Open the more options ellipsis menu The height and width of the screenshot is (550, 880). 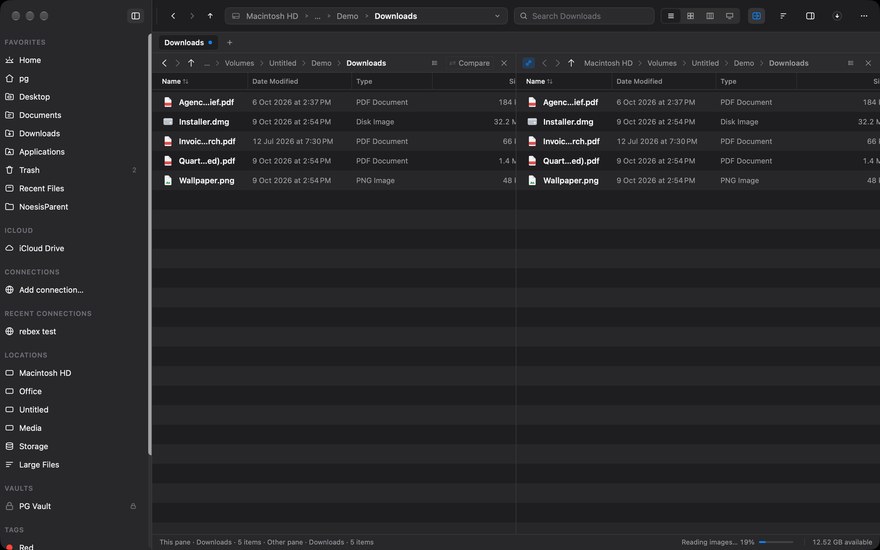click(x=864, y=16)
